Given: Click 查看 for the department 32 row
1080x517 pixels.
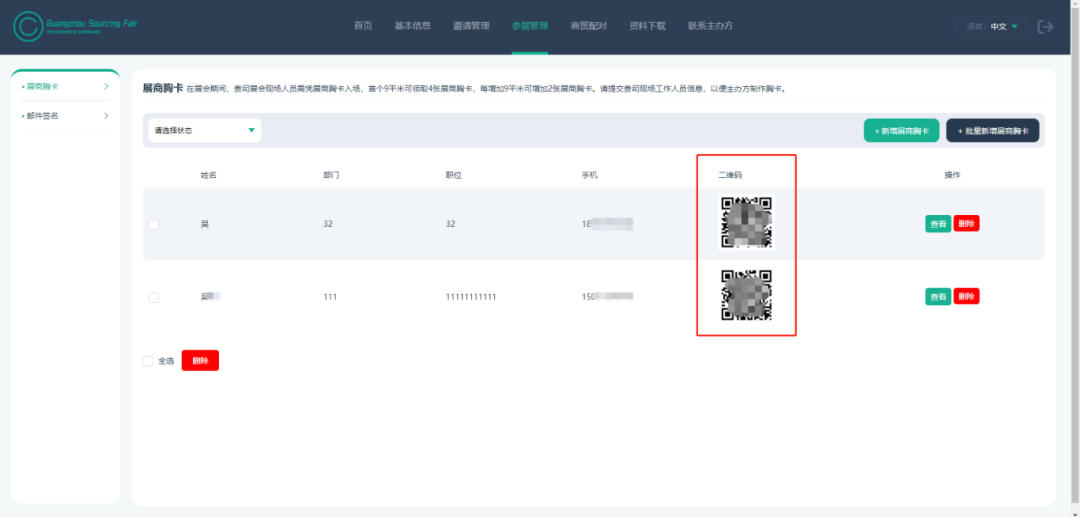Looking at the screenshot, I should click(x=937, y=224).
